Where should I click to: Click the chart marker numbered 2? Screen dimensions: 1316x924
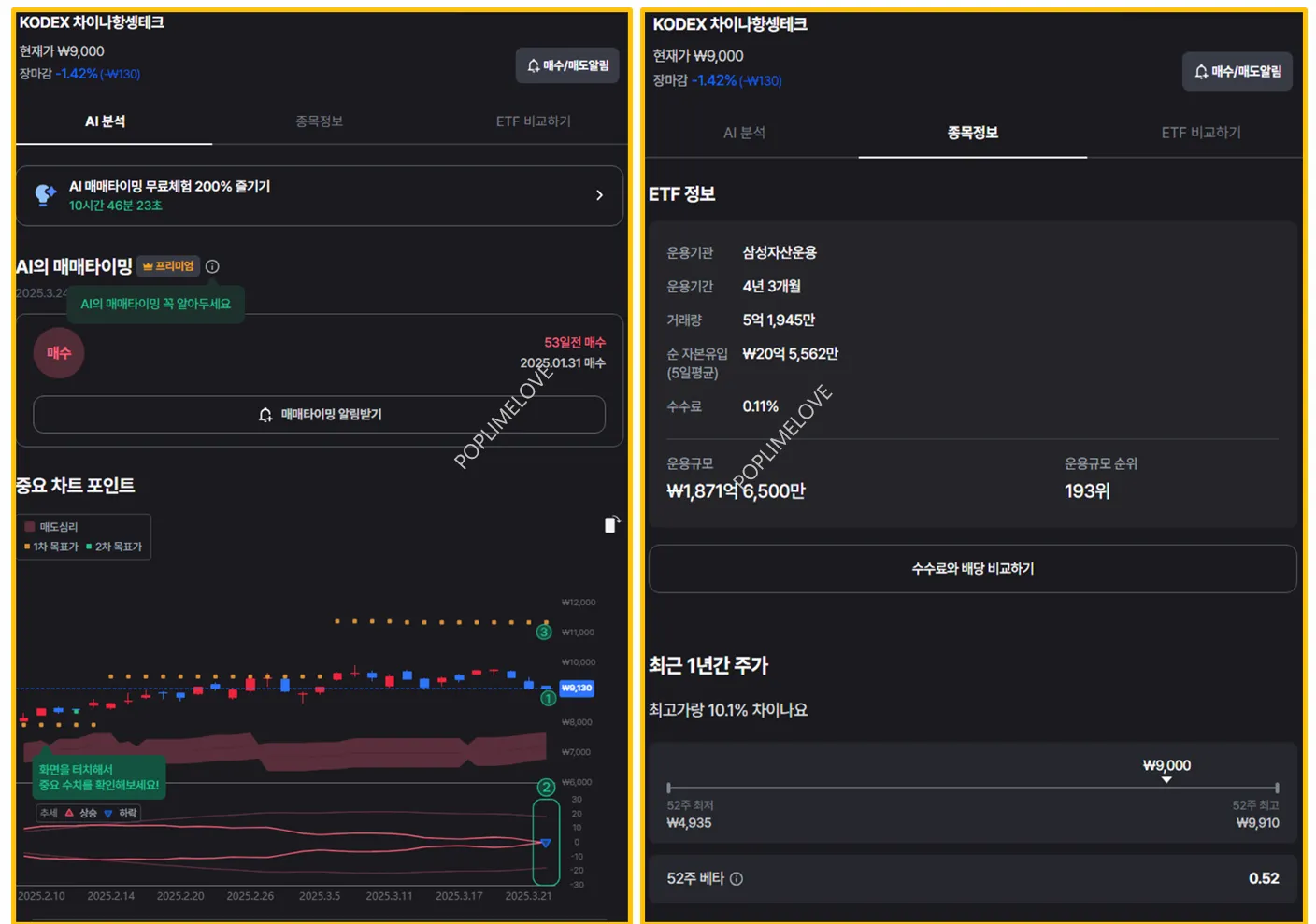click(547, 788)
